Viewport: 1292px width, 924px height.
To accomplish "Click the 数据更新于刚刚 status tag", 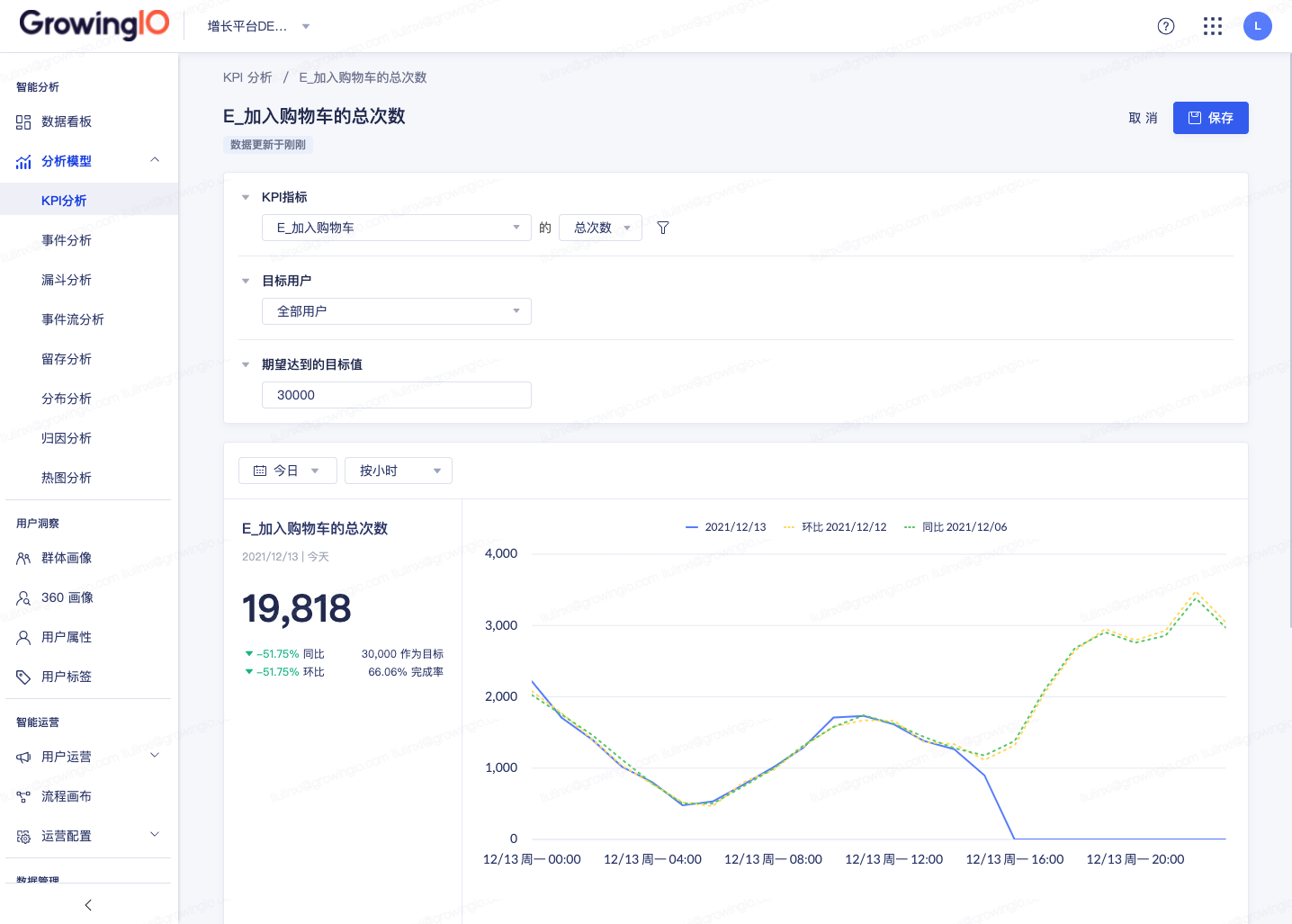I will (268, 145).
